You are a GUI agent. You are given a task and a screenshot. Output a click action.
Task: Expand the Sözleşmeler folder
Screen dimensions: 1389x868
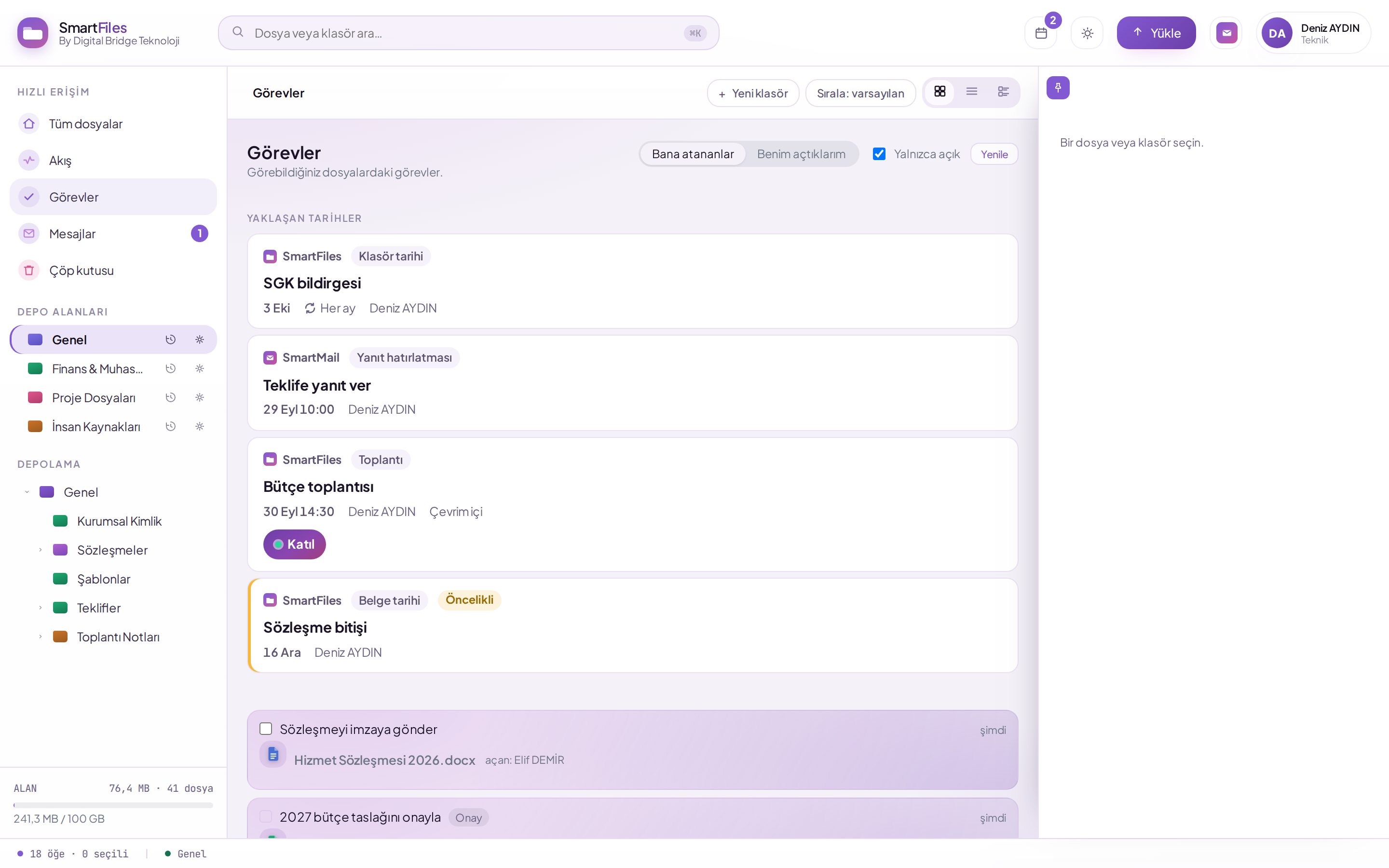coord(40,550)
